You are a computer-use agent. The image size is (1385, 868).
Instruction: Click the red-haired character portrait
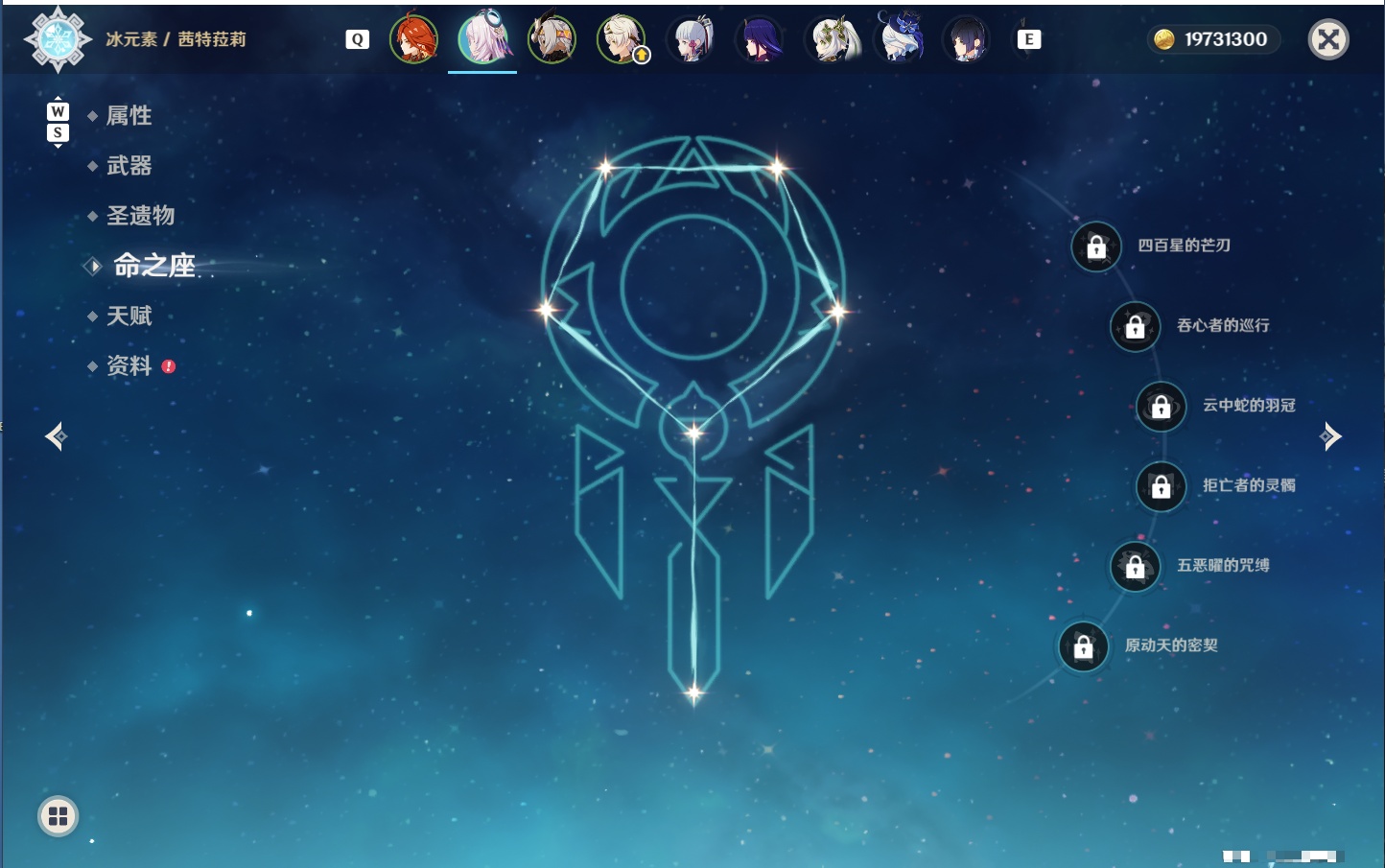tap(414, 39)
